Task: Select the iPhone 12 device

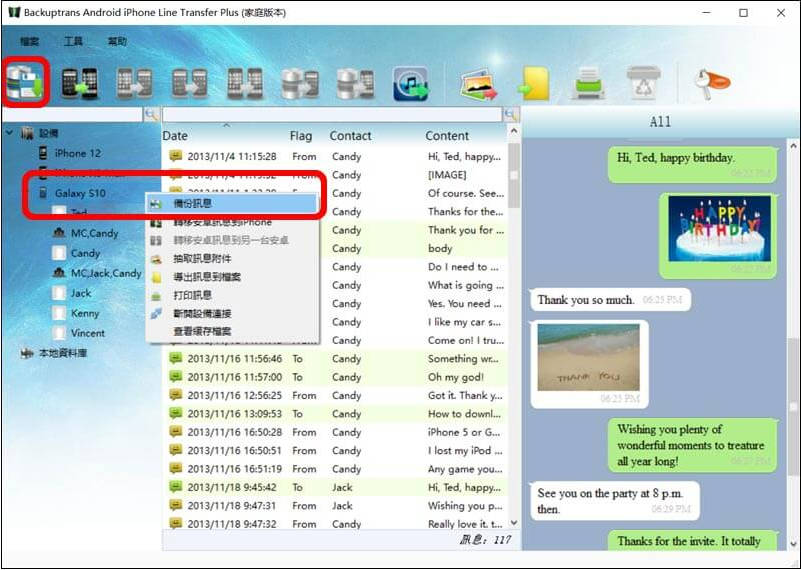Action: pyautogui.click(x=78, y=153)
